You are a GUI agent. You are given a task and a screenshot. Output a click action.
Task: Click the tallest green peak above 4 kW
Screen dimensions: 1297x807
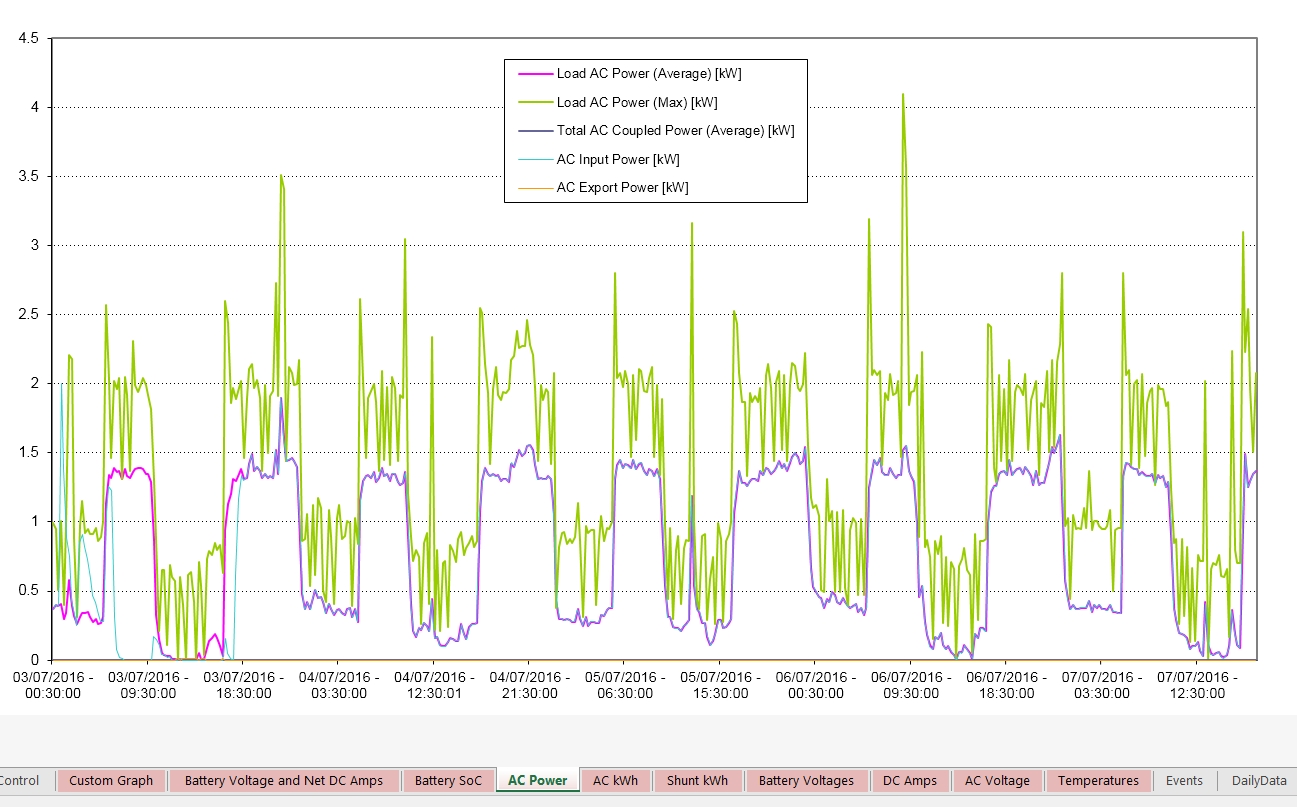[903, 96]
